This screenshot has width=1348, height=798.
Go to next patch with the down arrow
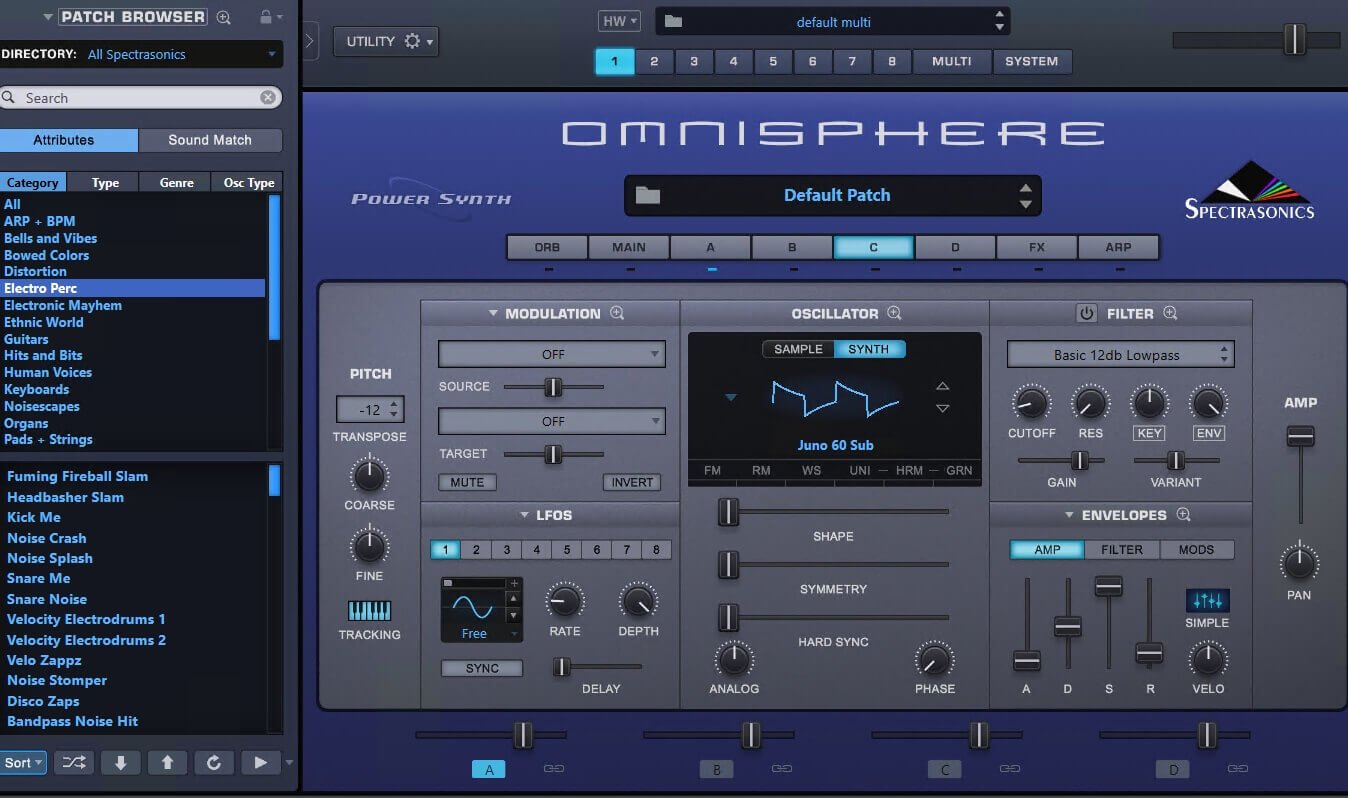[120, 763]
